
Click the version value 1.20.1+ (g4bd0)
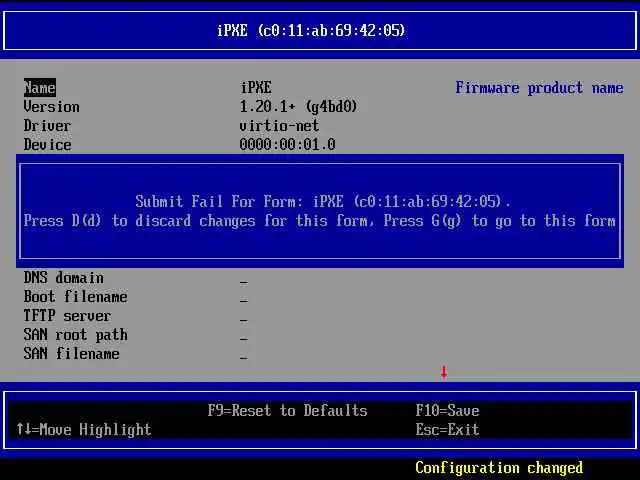[x=298, y=107]
